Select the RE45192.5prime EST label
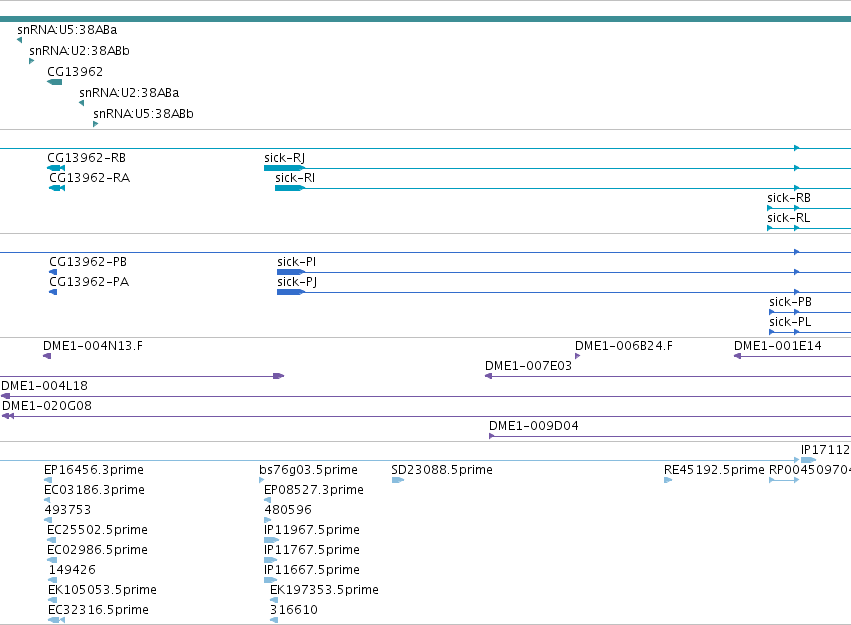The width and height of the screenshot is (851, 625). [x=714, y=470]
